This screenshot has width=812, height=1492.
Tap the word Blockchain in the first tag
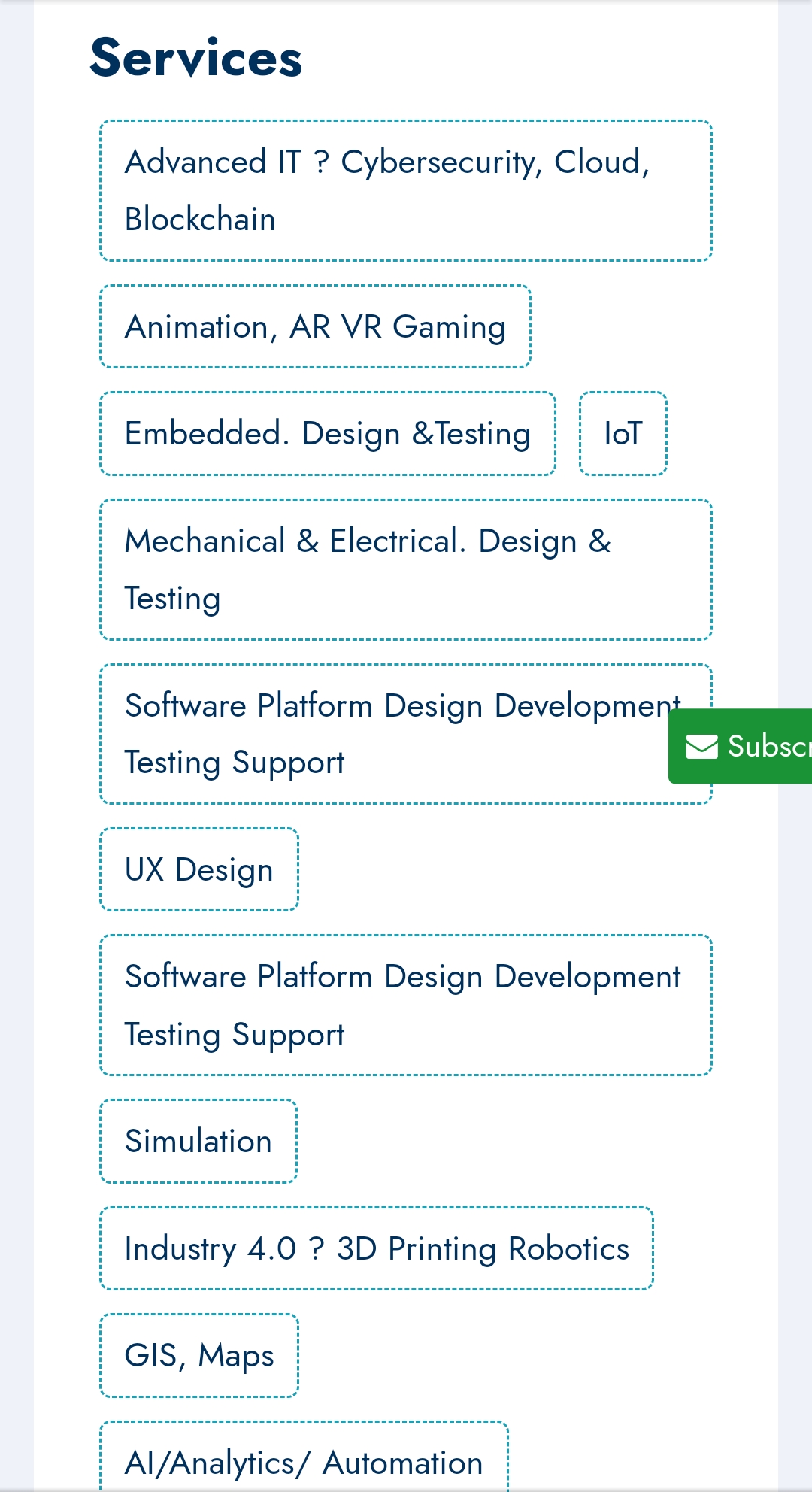tap(200, 220)
